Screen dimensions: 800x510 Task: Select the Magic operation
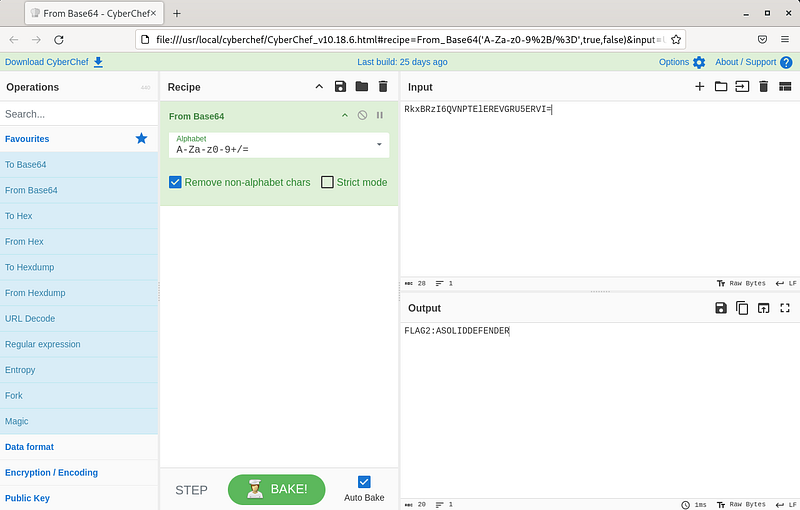point(79,421)
